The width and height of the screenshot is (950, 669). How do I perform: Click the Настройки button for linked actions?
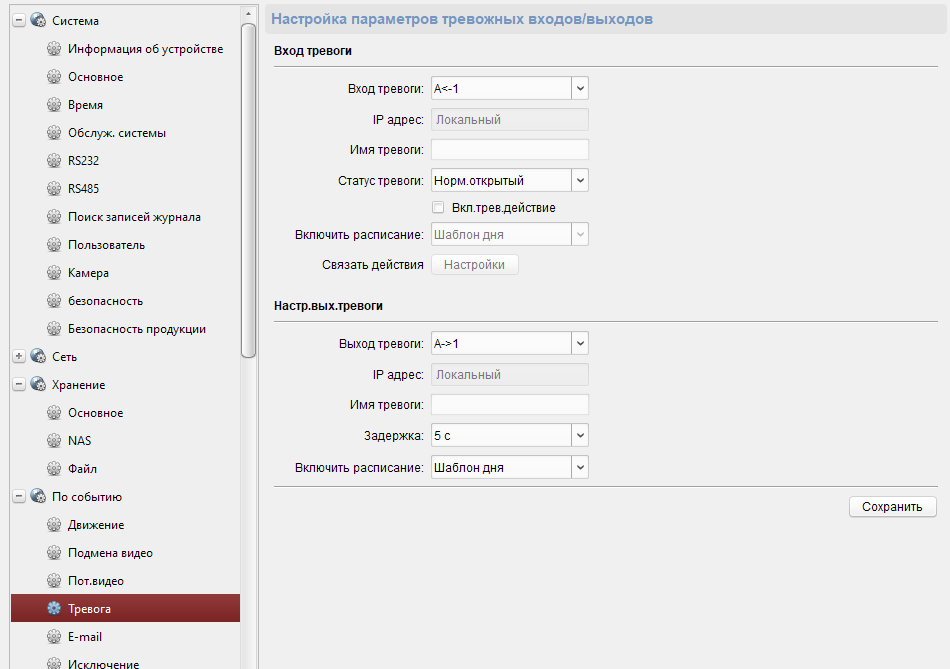tap(474, 265)
